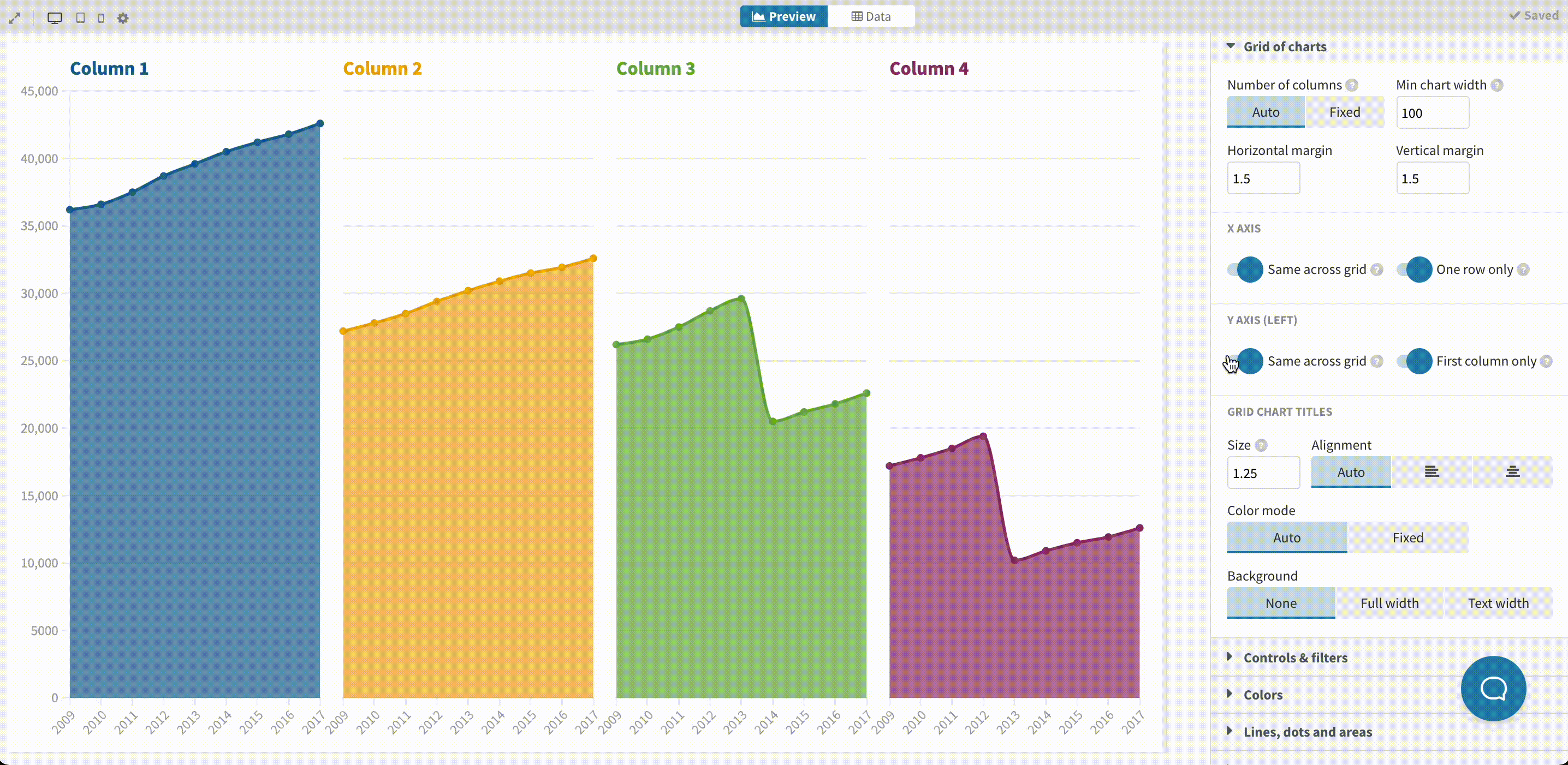Select the Preview tab
Screen dimensions: 1568x765
click(783, 16)
